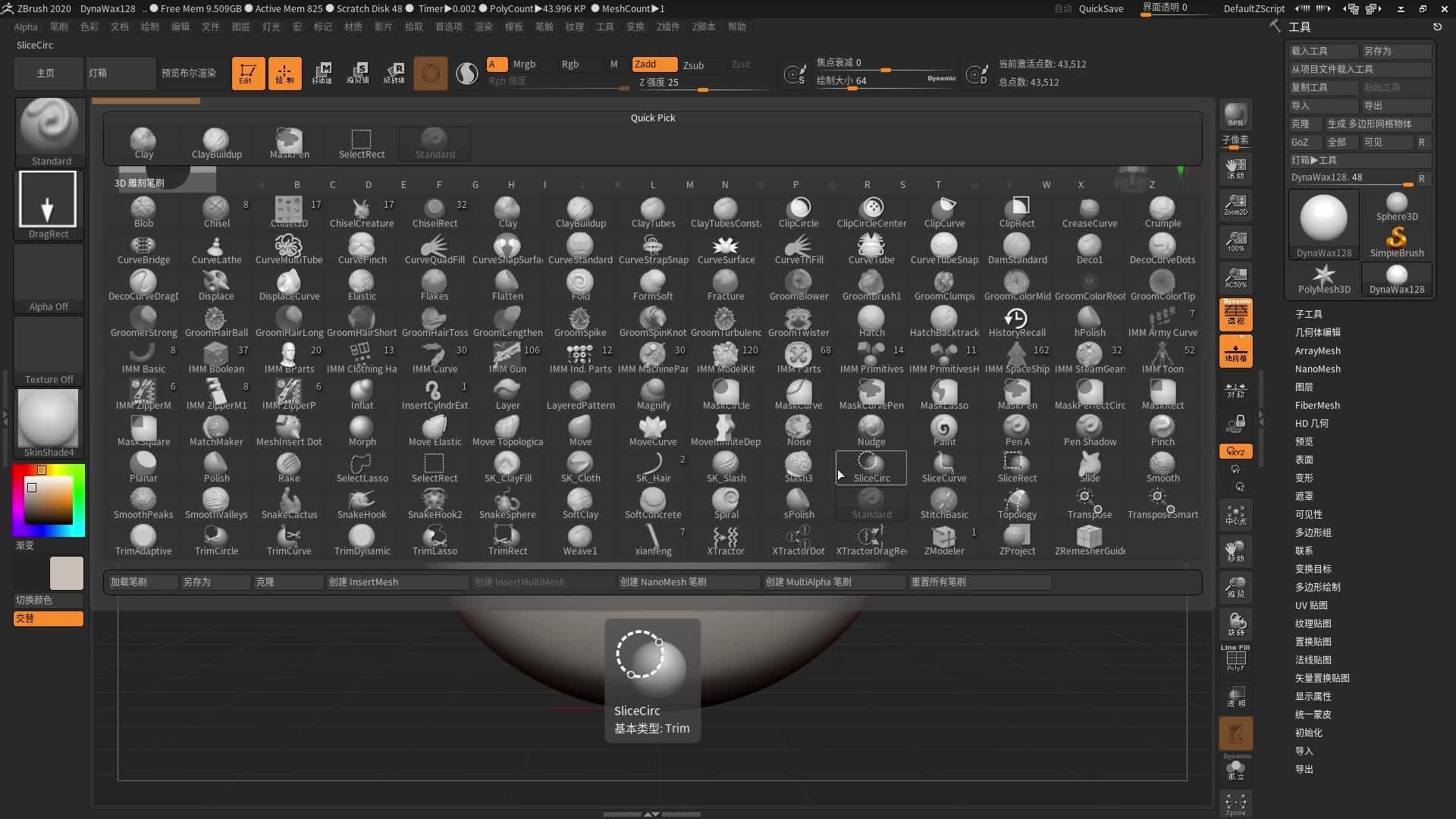1456x819 pixels.
Task: Click the BPR render icon
Action: pos(1235,115)
